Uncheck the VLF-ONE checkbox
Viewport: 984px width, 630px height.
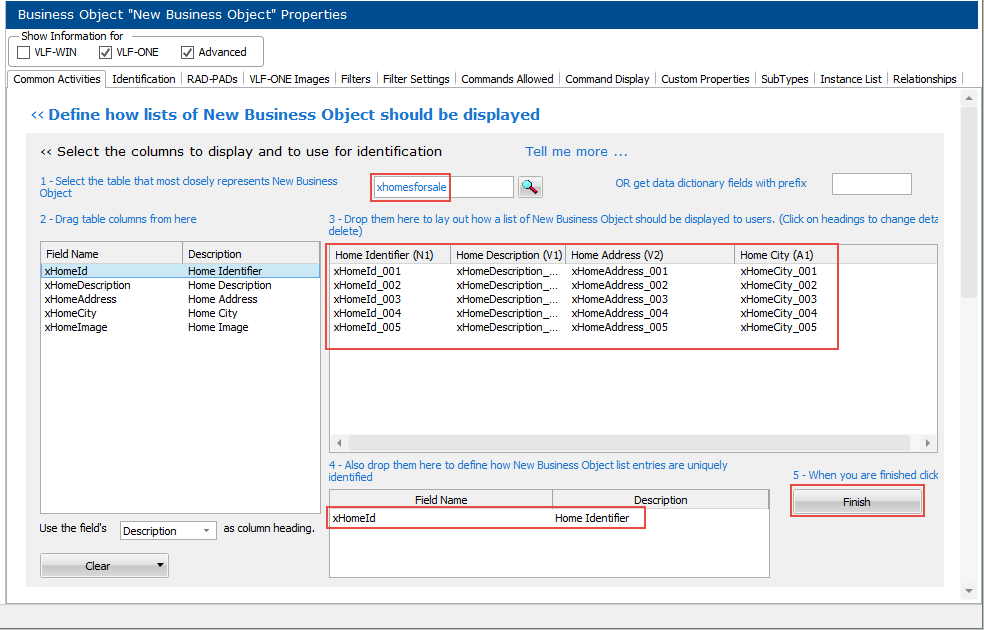(x=105, y=52)
